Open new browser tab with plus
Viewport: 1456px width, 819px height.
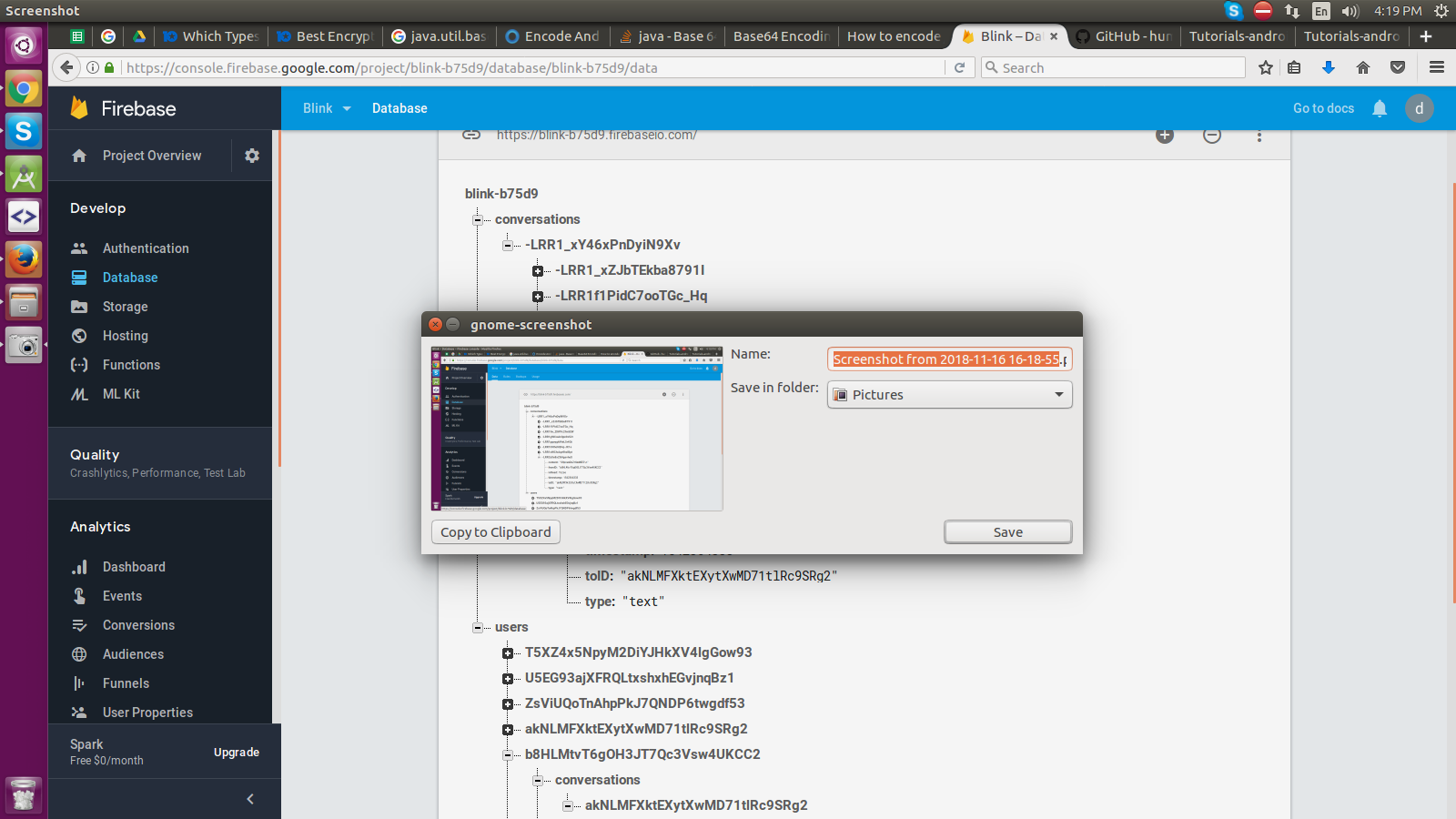1426,36
